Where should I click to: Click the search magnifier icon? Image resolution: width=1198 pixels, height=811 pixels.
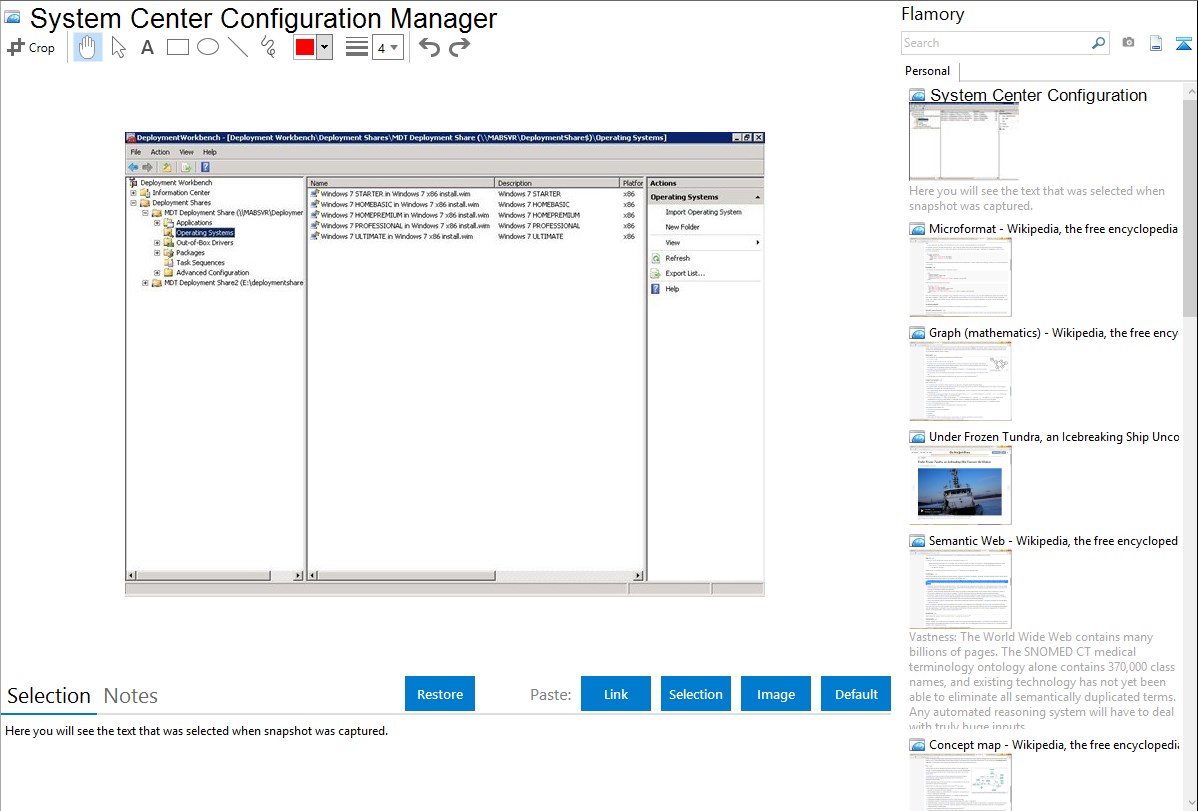tap(1099, 43)
